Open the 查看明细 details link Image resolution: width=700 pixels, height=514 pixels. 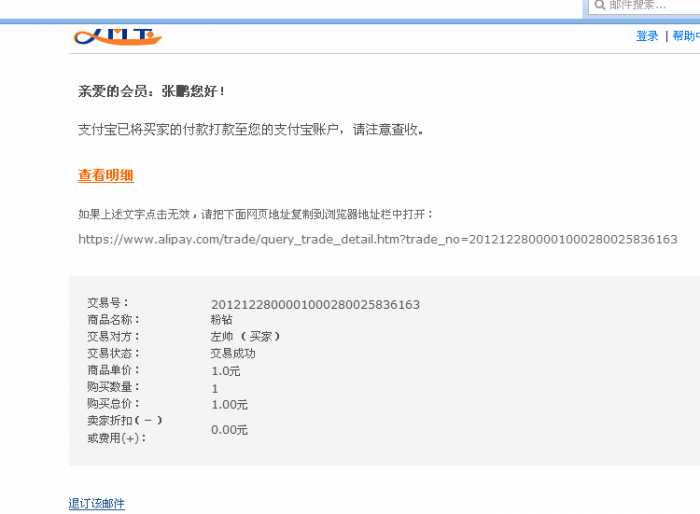pos(106,175)
